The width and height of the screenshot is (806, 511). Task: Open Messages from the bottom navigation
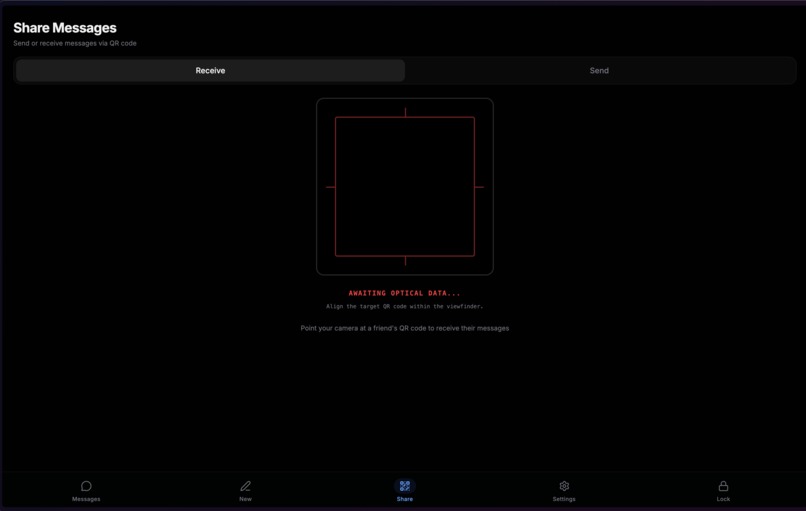[86, 491]
